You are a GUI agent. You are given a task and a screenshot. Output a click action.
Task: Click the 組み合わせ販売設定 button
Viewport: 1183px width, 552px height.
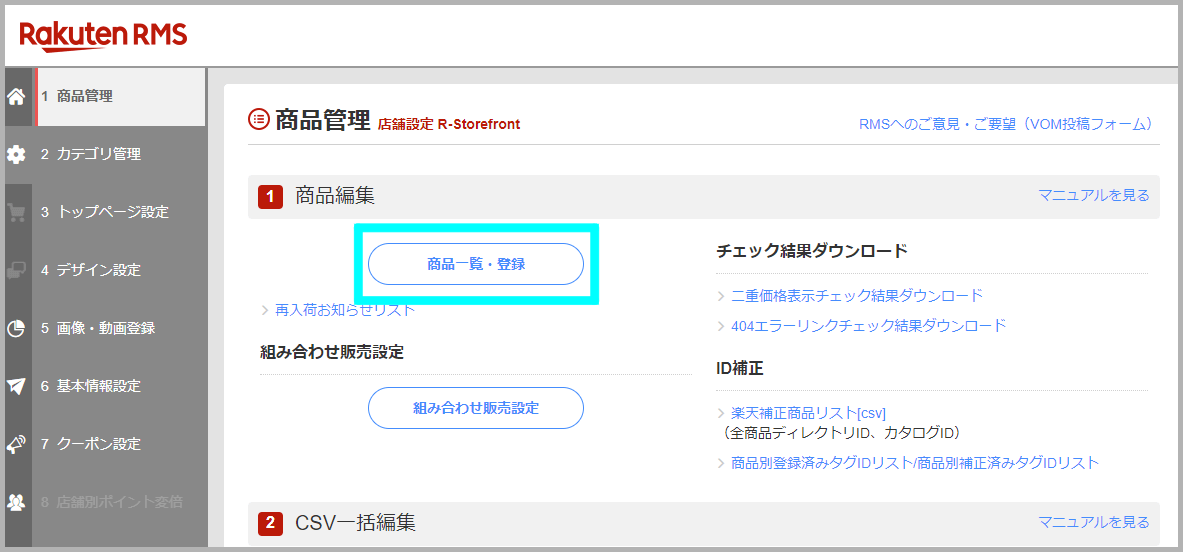(x=476, y=408)
